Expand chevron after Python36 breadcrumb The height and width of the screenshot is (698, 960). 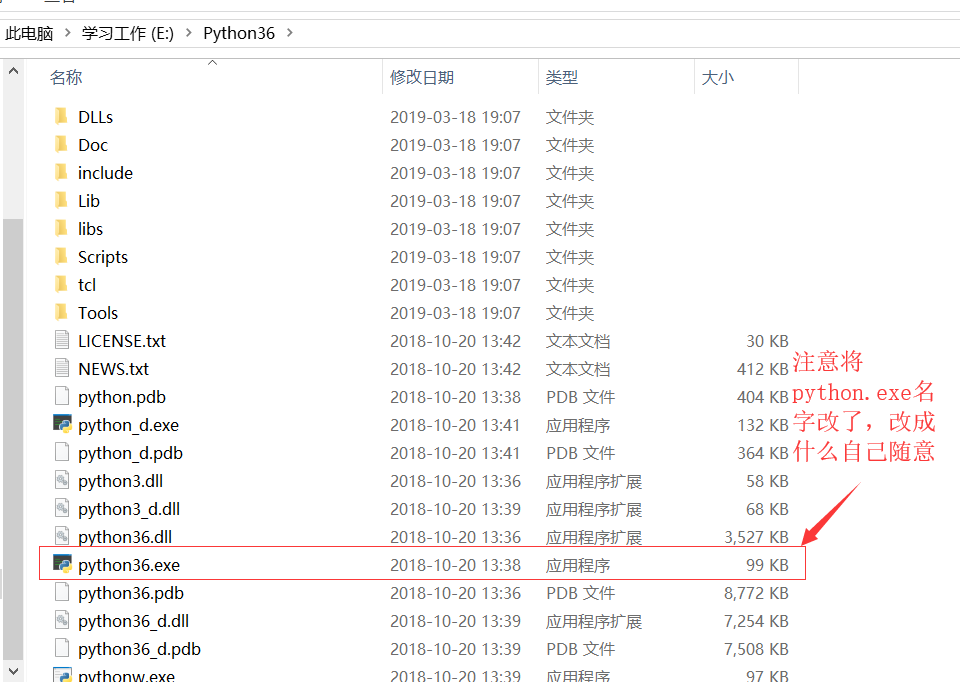click(290, 32)
